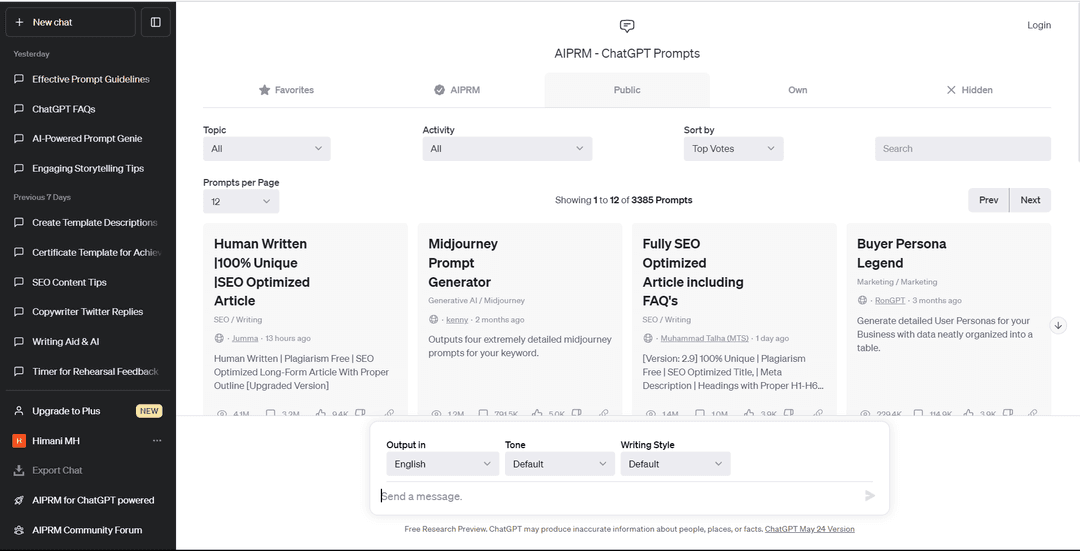
Task: Select the Hidden tab
Action: click(x=968, y=90)
